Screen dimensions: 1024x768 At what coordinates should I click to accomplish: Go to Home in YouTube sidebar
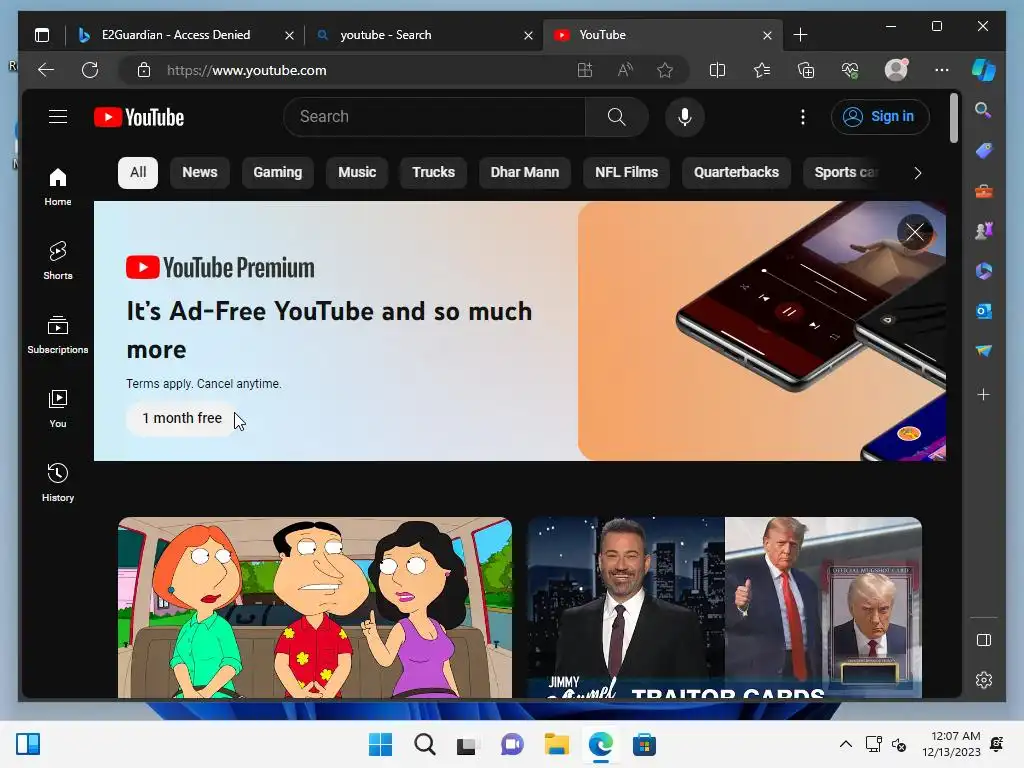point(58,187)
